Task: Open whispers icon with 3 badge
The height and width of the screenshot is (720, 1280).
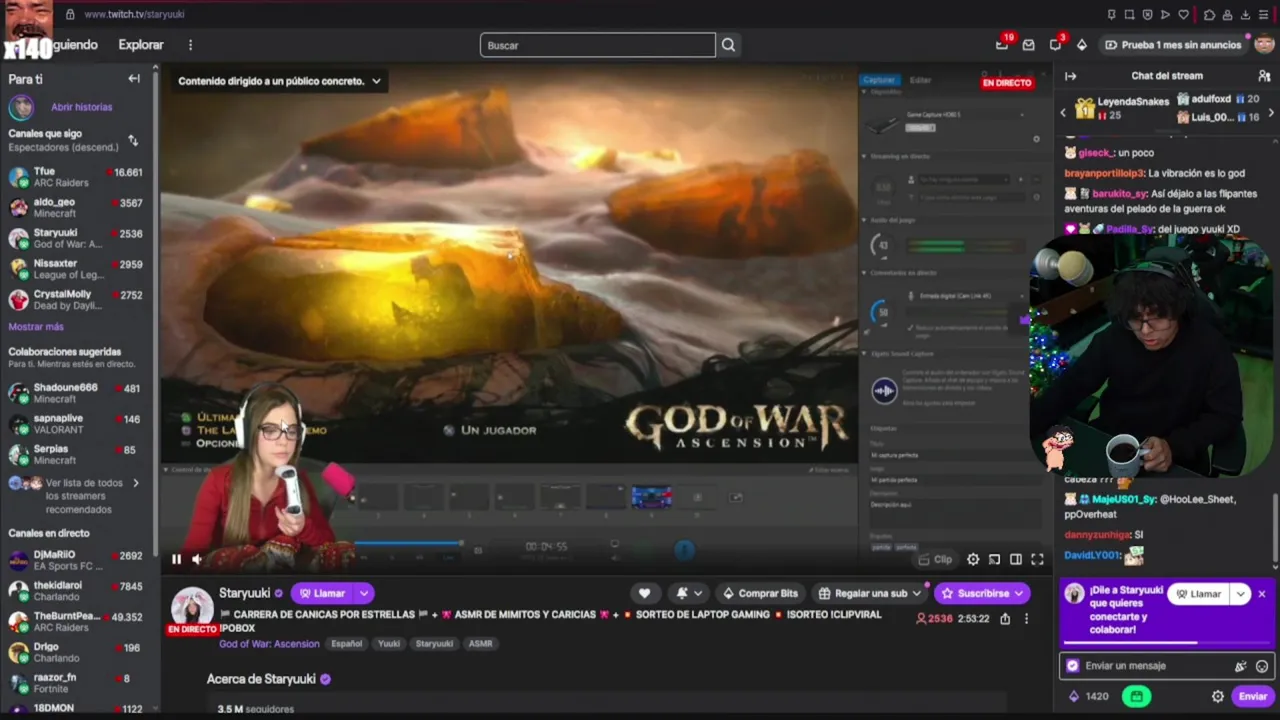Action: tap(1056, 44)
